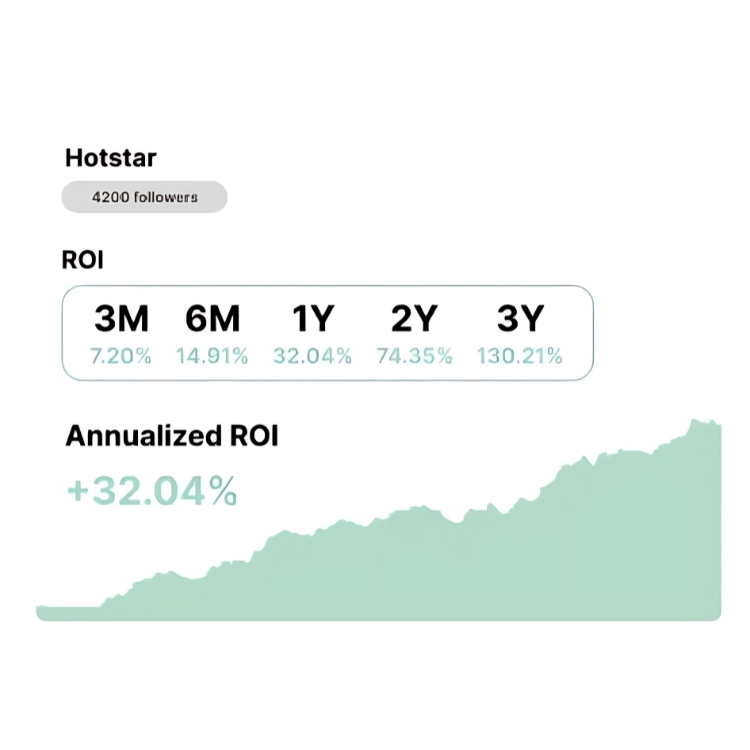Click the 7.20% return value
Viewport: 750px width, 750px height.
click(121, 356)
